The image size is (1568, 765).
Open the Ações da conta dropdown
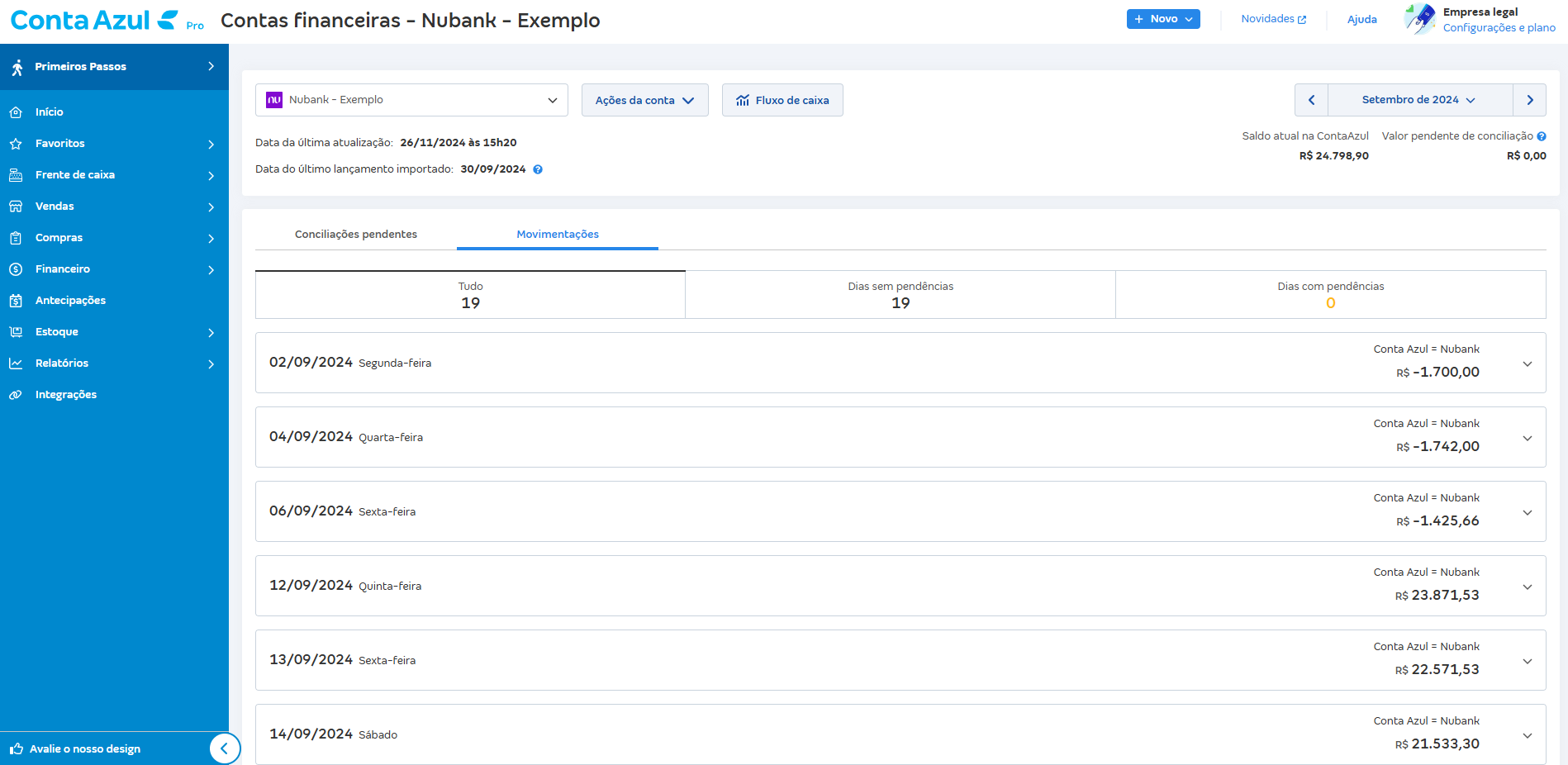click(644, 100)
